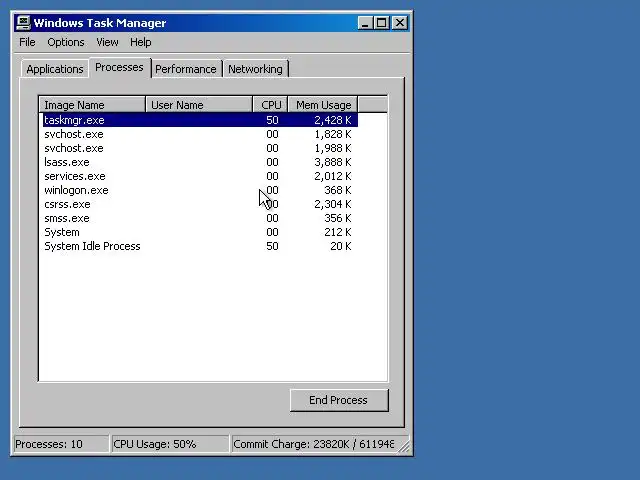Select the winlogon.exe process
Image resolution: width=640 pixels, height=480 pixels.
point(200,190)
